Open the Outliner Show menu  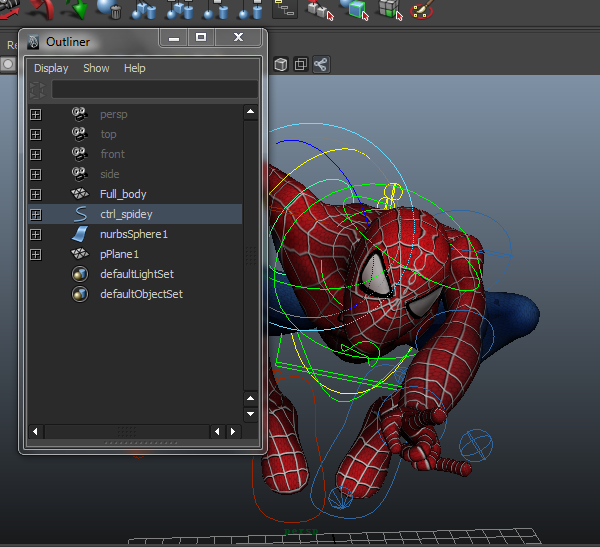click(x=96, y=68)
